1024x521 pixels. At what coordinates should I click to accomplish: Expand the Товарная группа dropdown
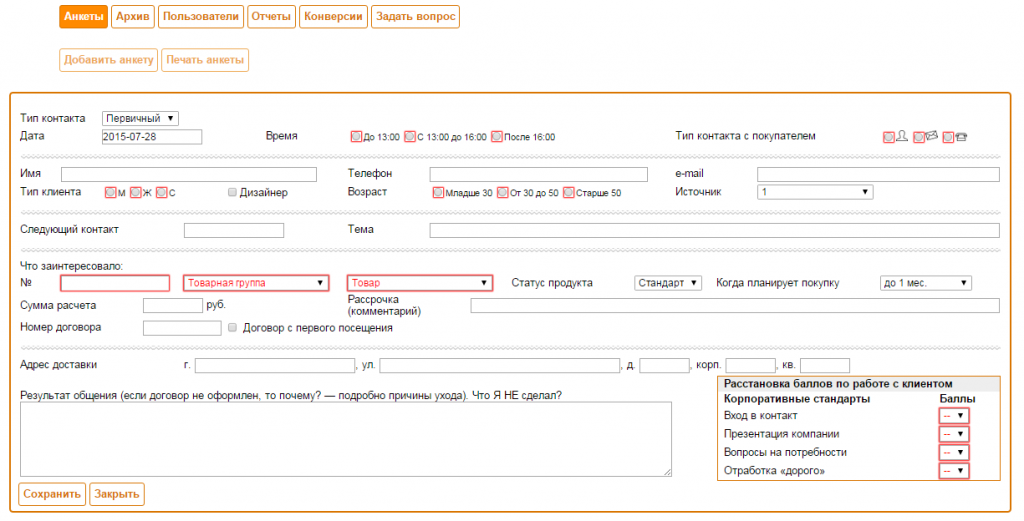(256, 283)
